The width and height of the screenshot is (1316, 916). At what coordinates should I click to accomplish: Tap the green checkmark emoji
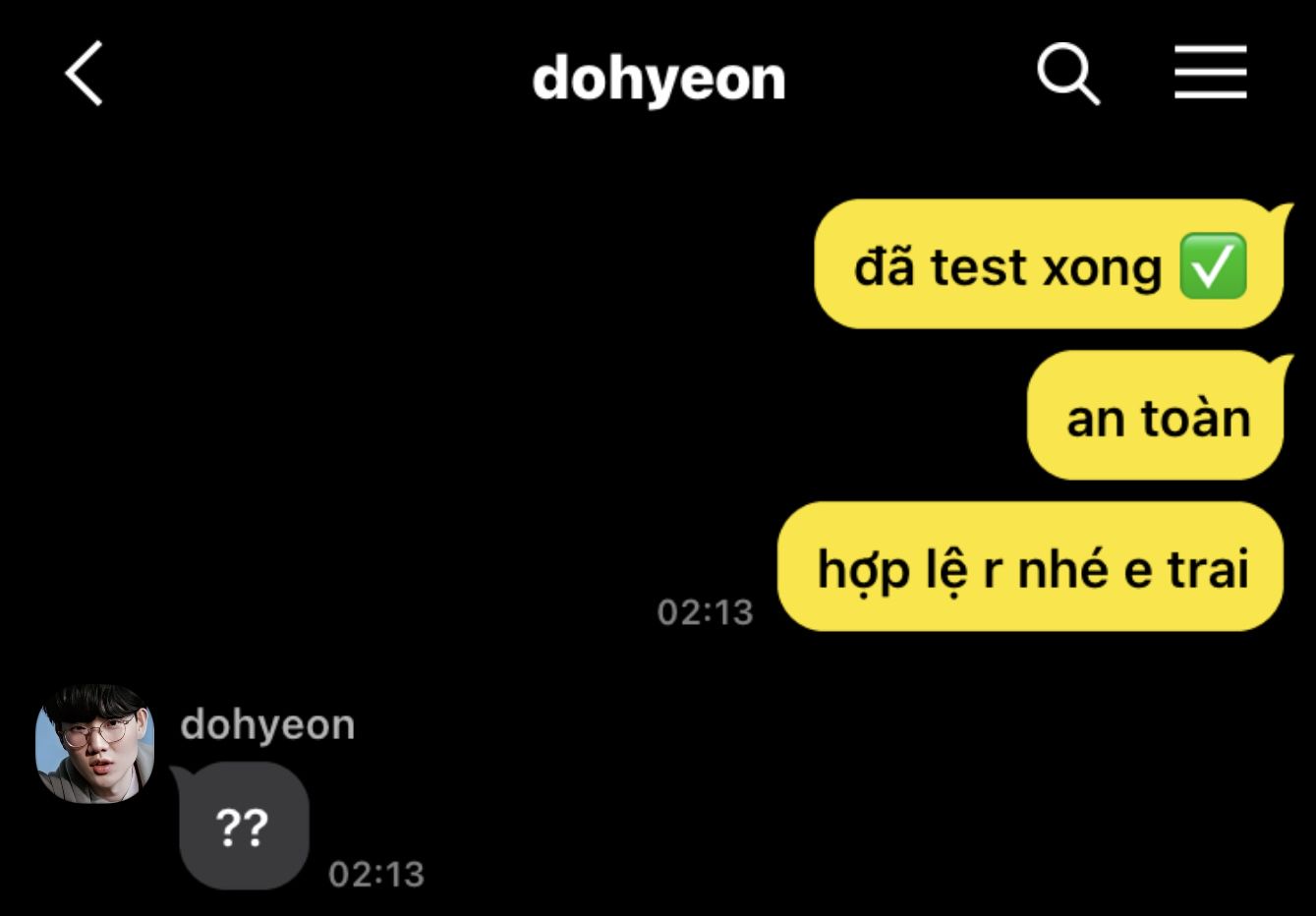[x=1212, y=266]
